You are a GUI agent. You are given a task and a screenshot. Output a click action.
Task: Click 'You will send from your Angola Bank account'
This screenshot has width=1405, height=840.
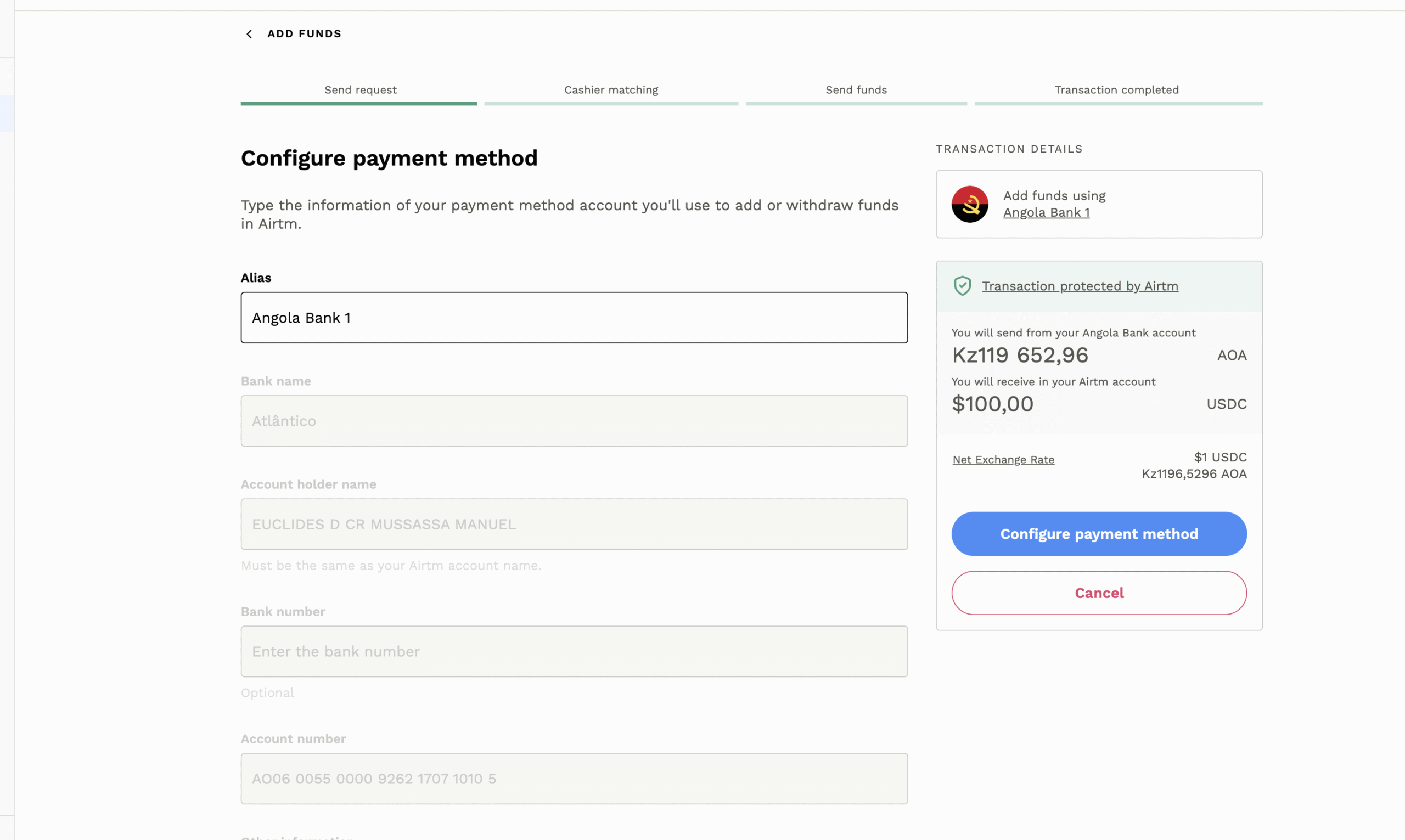[x=1074, y=333]
